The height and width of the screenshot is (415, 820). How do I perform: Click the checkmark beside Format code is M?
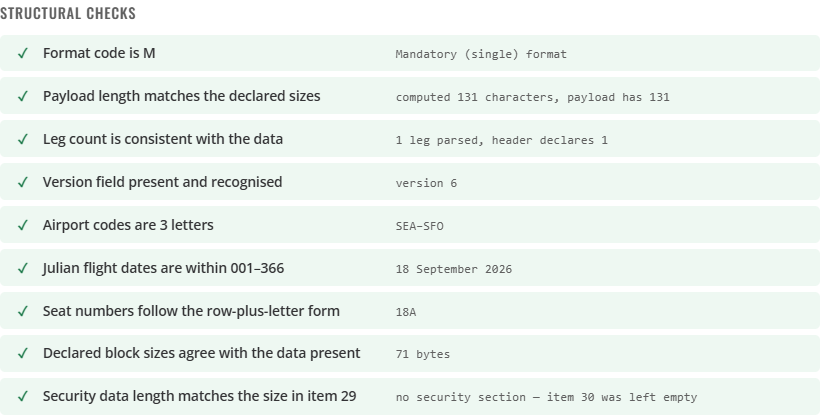pos(22,53)
